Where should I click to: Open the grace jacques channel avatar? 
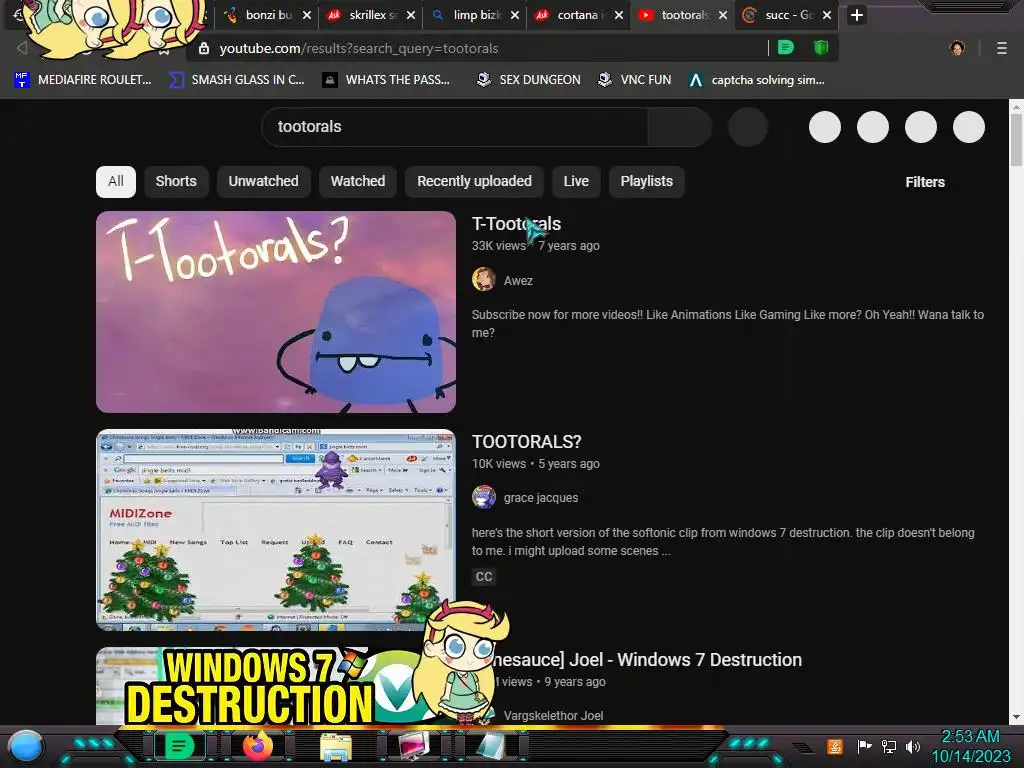[483, 497]
